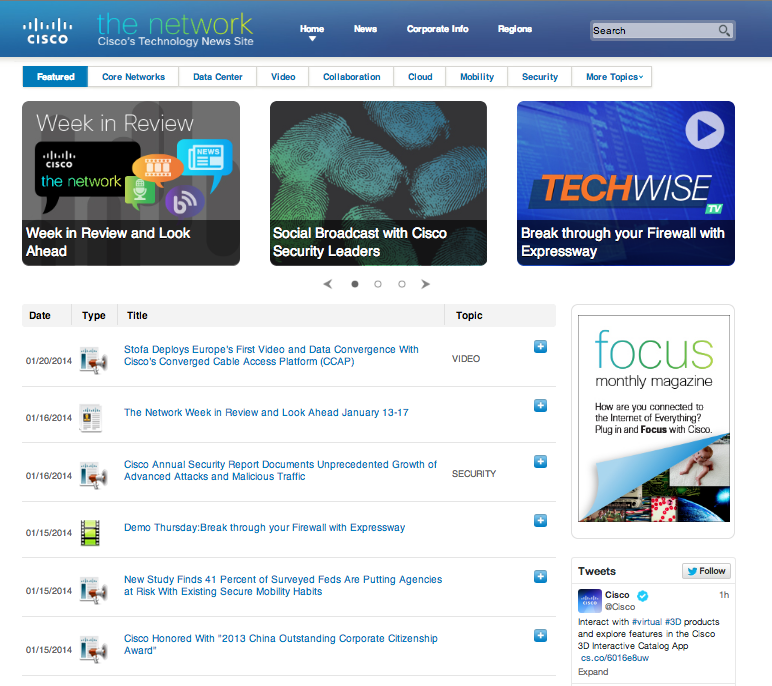This screenshot has height=686, width=772.
Task: Click verified badge next to Cisco name
Action: point(643,595)
